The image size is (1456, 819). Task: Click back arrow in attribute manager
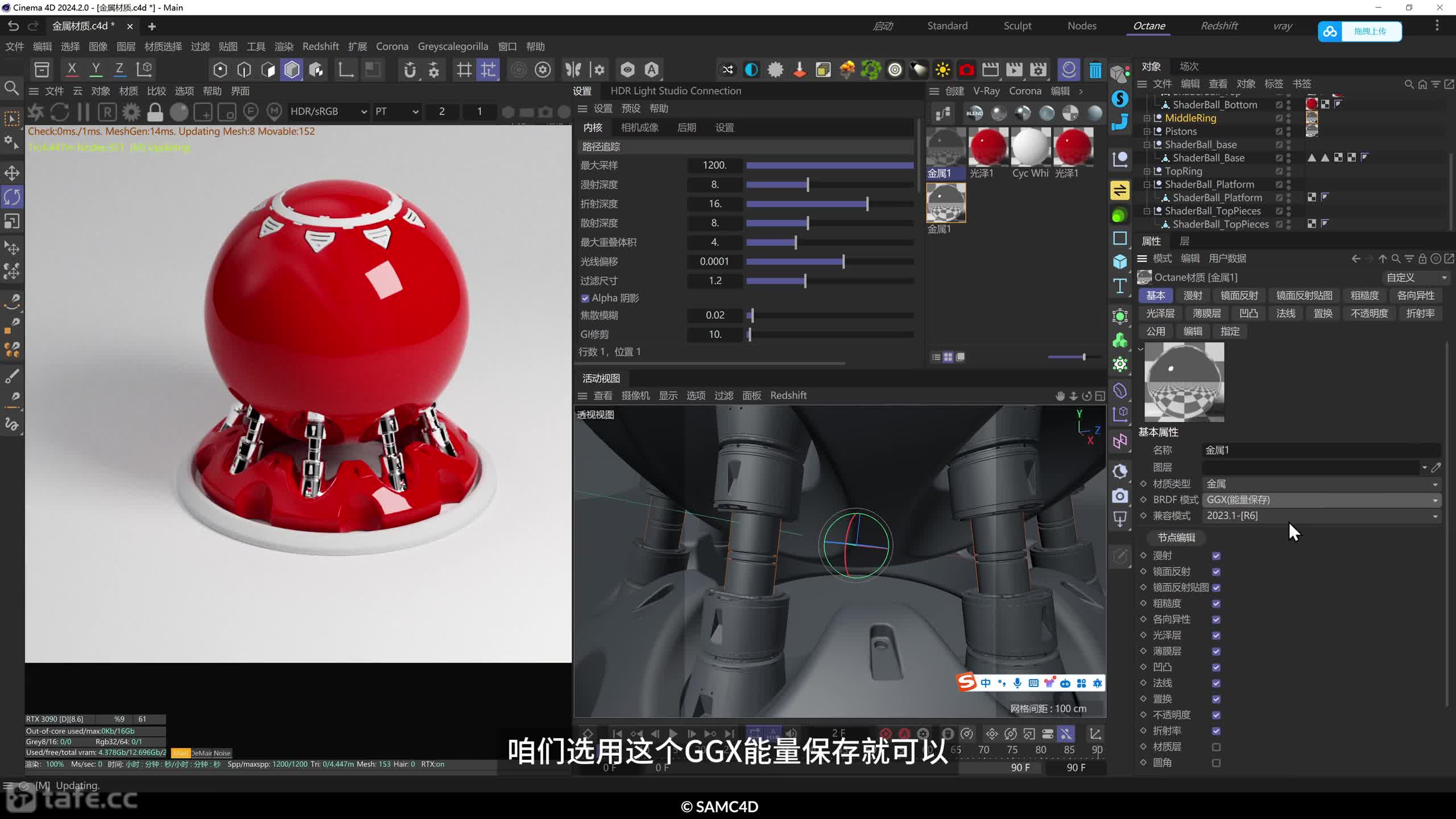[1356, 259]
